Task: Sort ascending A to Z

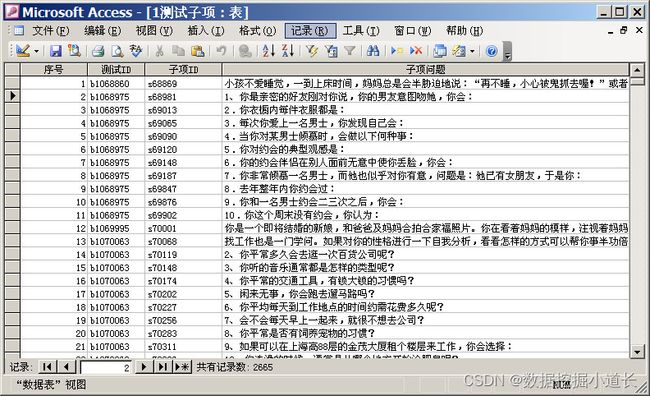Action: (269, 51)
